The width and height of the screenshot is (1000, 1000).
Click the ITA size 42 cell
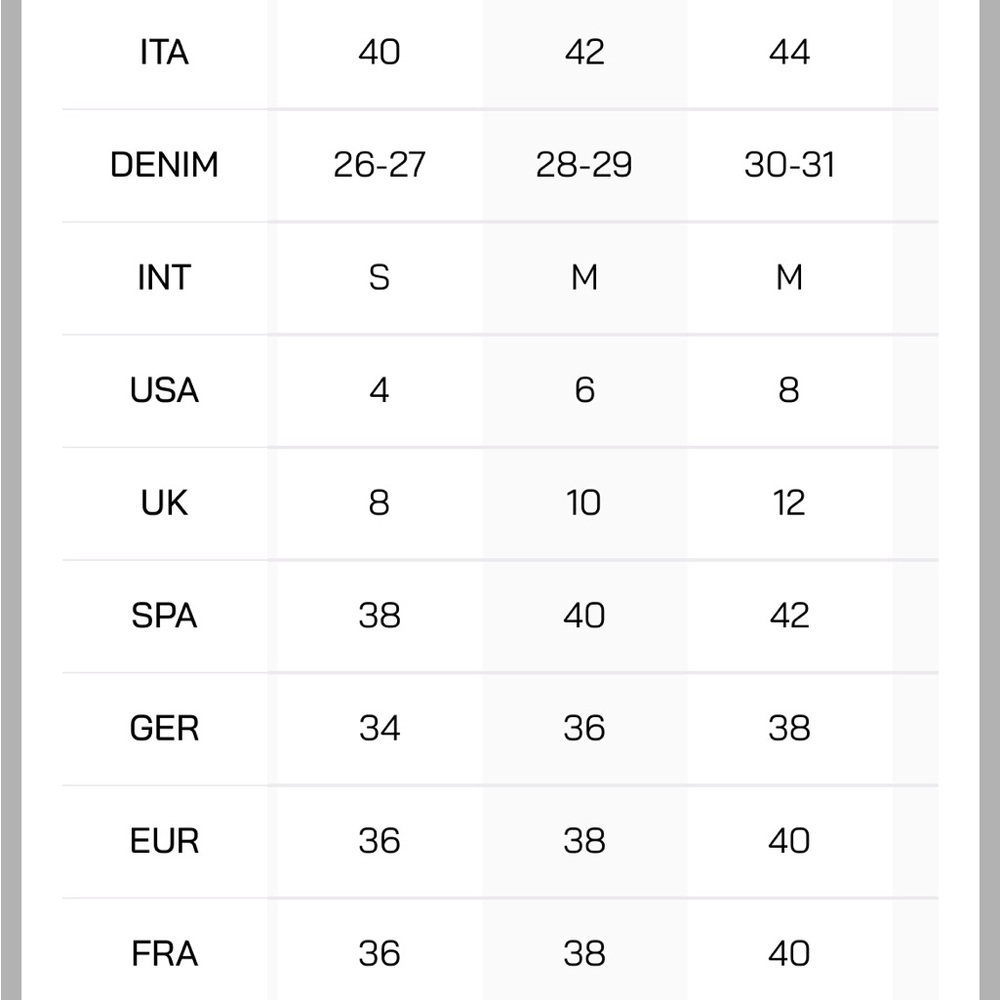[584, 52]
